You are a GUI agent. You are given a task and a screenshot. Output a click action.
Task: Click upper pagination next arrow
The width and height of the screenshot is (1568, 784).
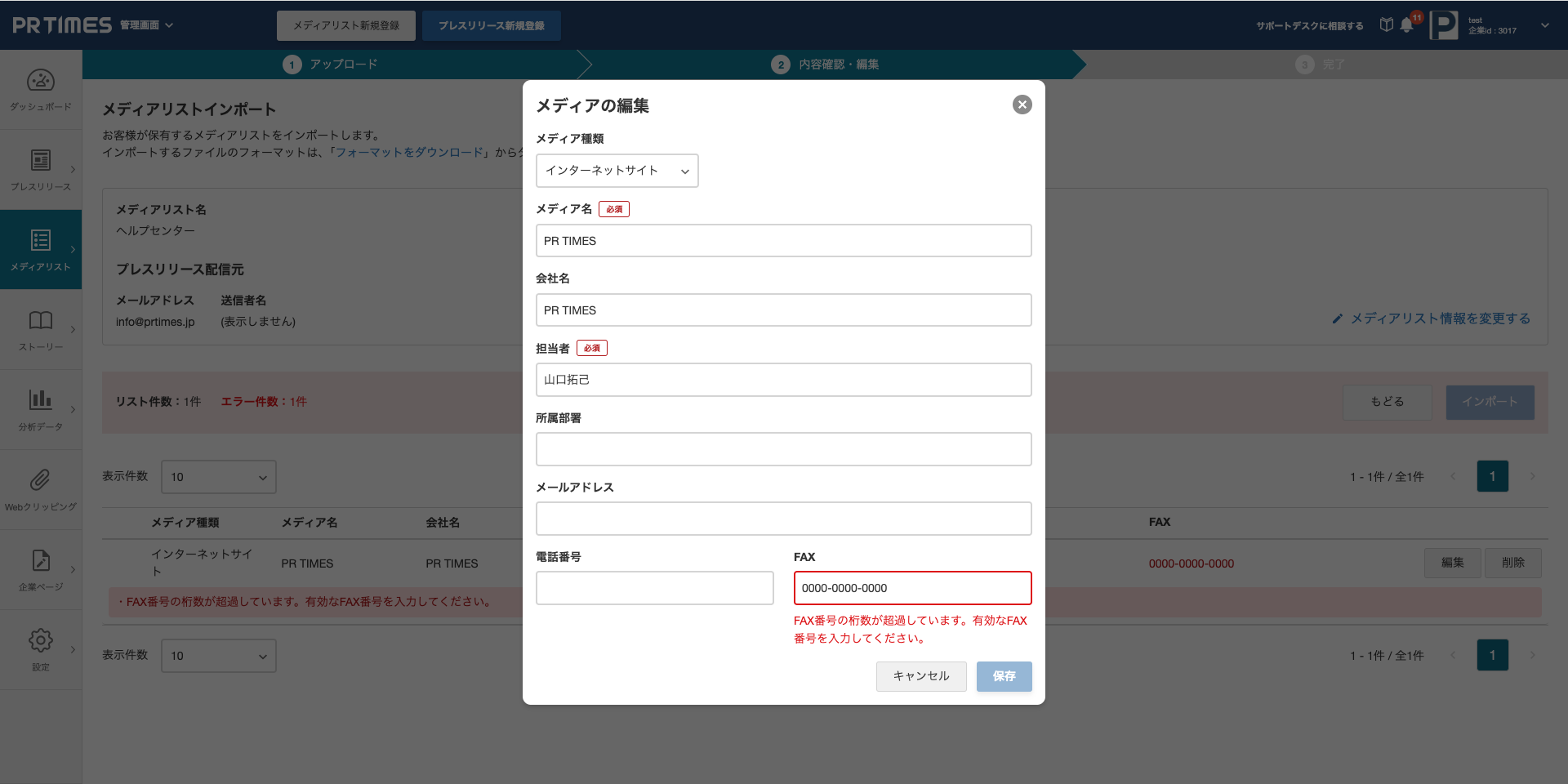(1532, 476)
